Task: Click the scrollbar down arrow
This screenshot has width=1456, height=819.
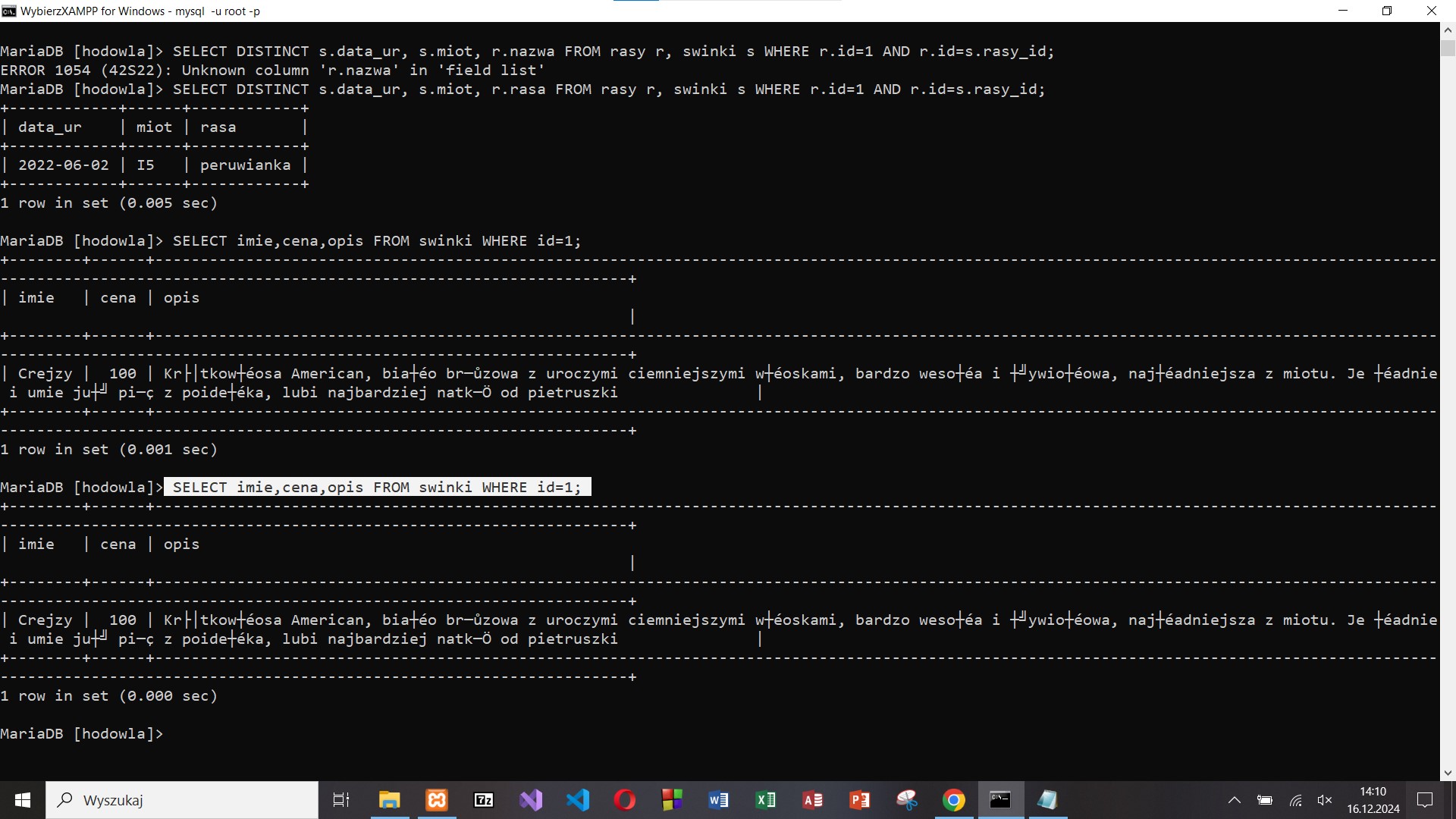Action: click(x=1448, y=773)
